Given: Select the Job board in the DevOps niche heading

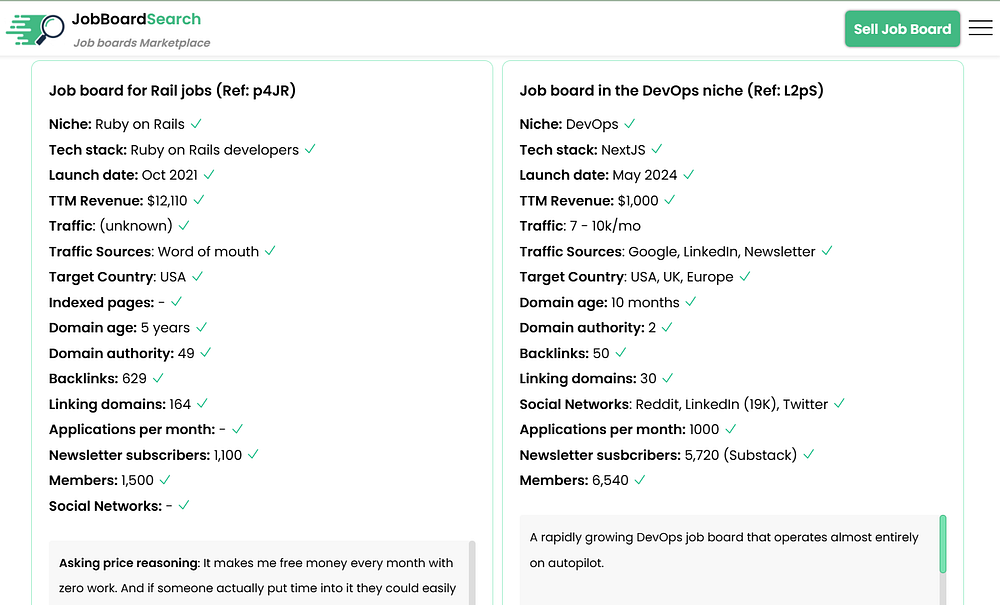Looking at the screenshot, I should click(x=672, y=91).
